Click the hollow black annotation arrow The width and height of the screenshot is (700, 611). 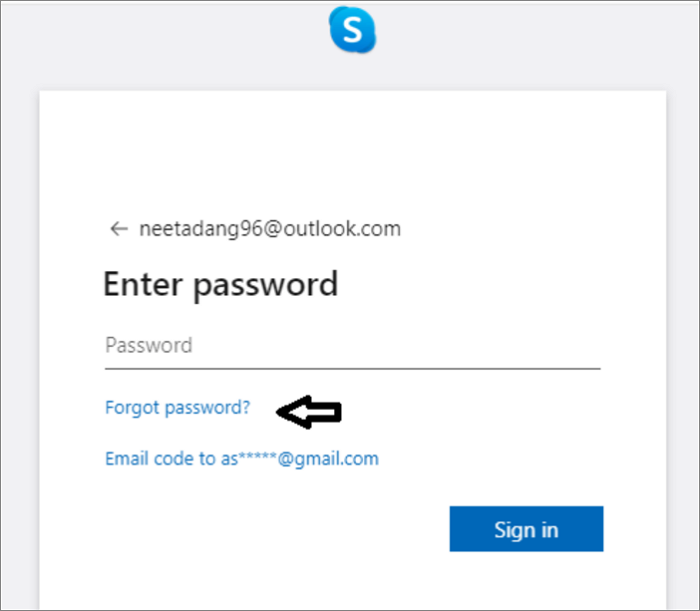[x=309, y=410]
